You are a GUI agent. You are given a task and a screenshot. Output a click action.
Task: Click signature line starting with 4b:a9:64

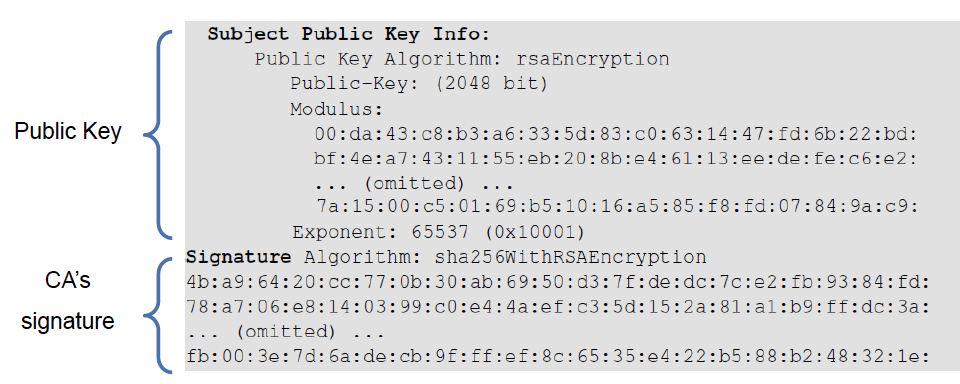click(558, 283)
